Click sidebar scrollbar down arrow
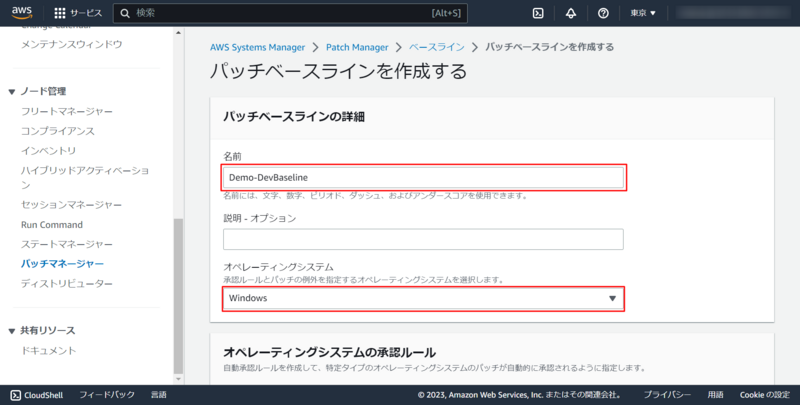The image size is (800, 405). [x=178, y=379]
